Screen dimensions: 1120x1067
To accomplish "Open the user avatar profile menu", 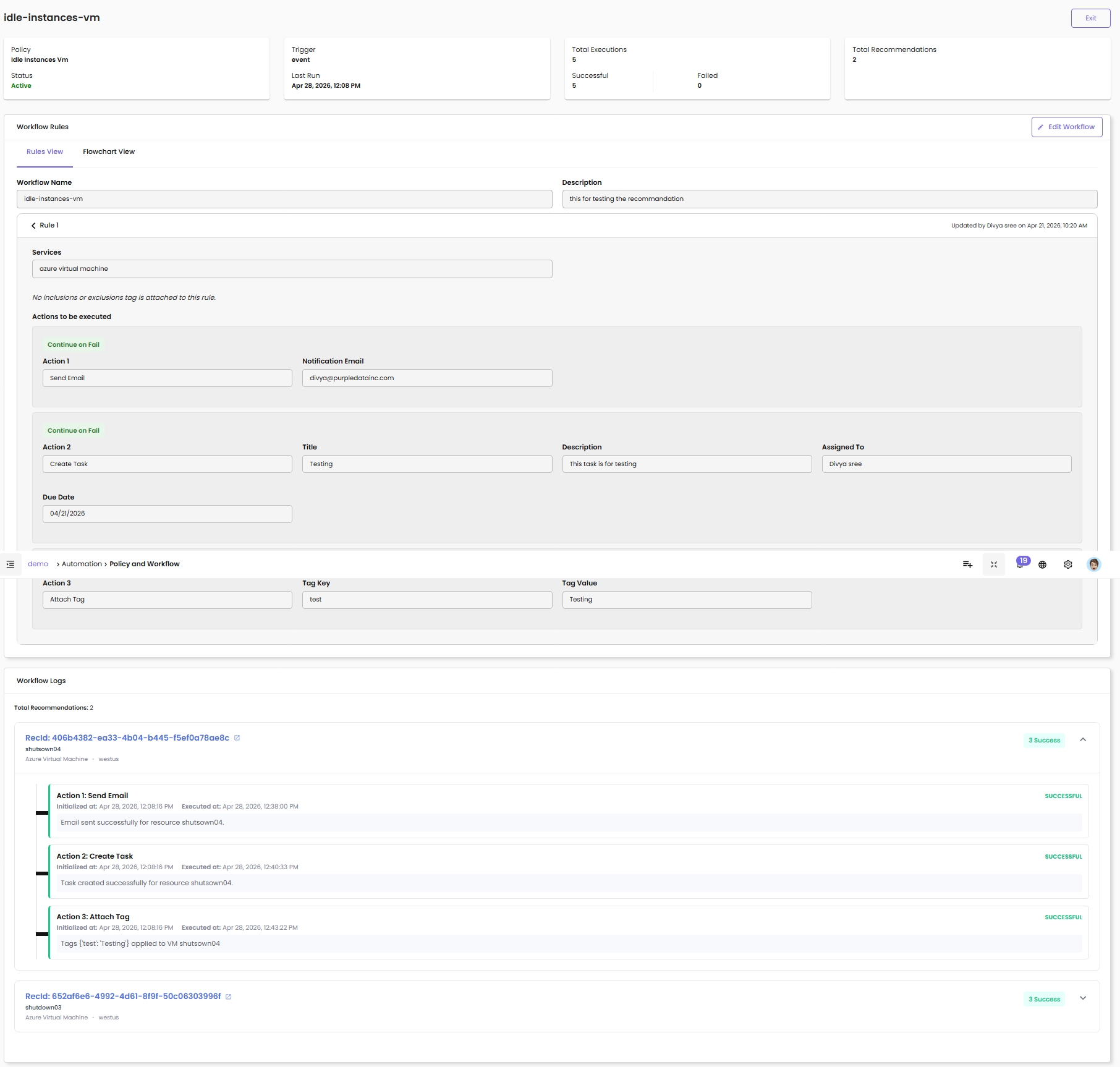I will click(x=1094, y=564).
